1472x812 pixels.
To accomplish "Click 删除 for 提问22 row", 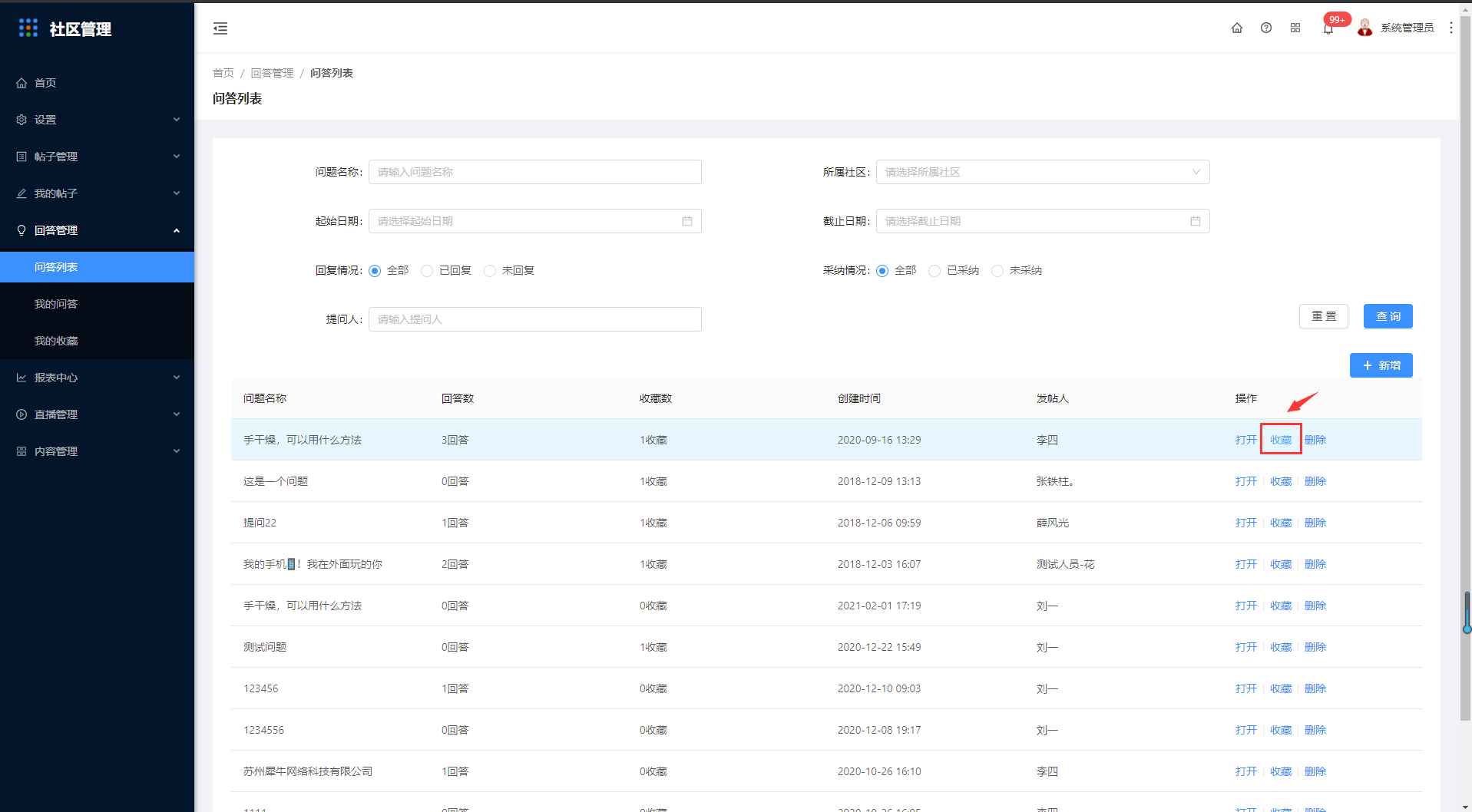I will click(1315, 523).
